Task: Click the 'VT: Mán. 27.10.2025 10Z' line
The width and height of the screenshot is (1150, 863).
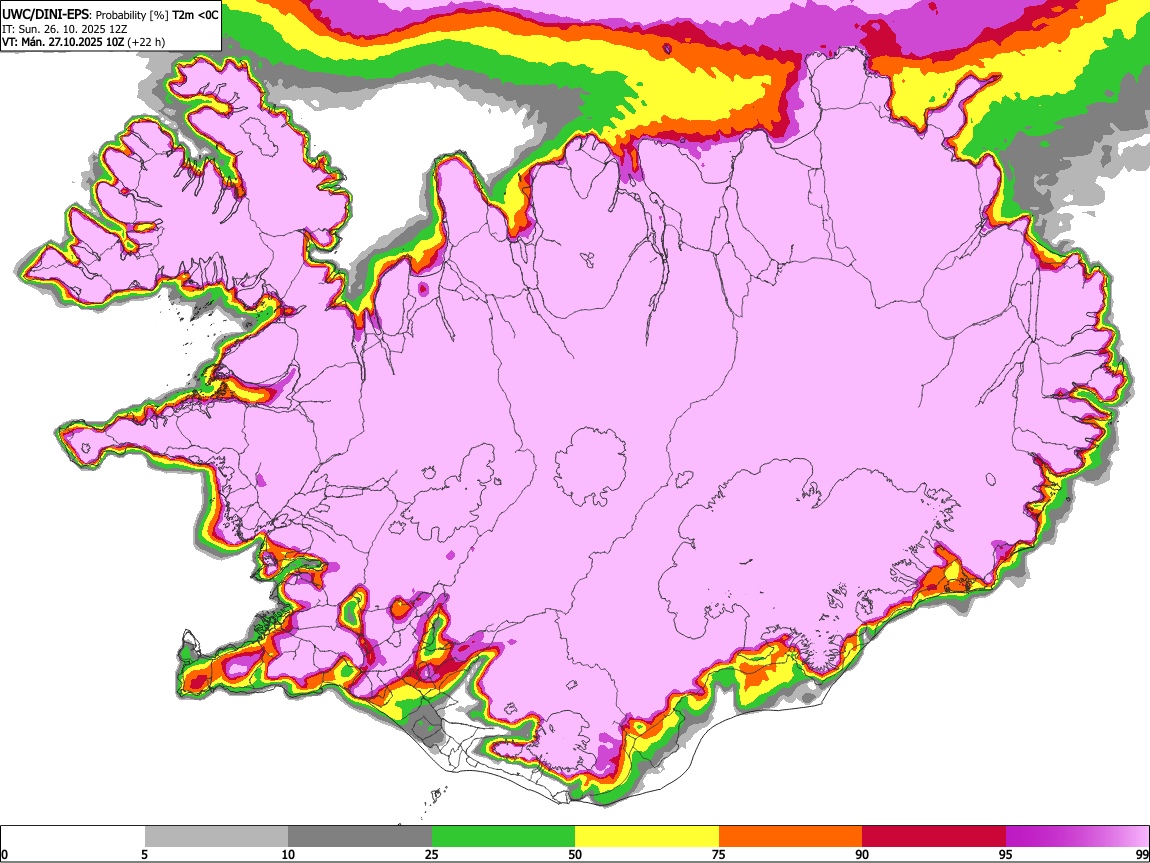Action: 83,43
